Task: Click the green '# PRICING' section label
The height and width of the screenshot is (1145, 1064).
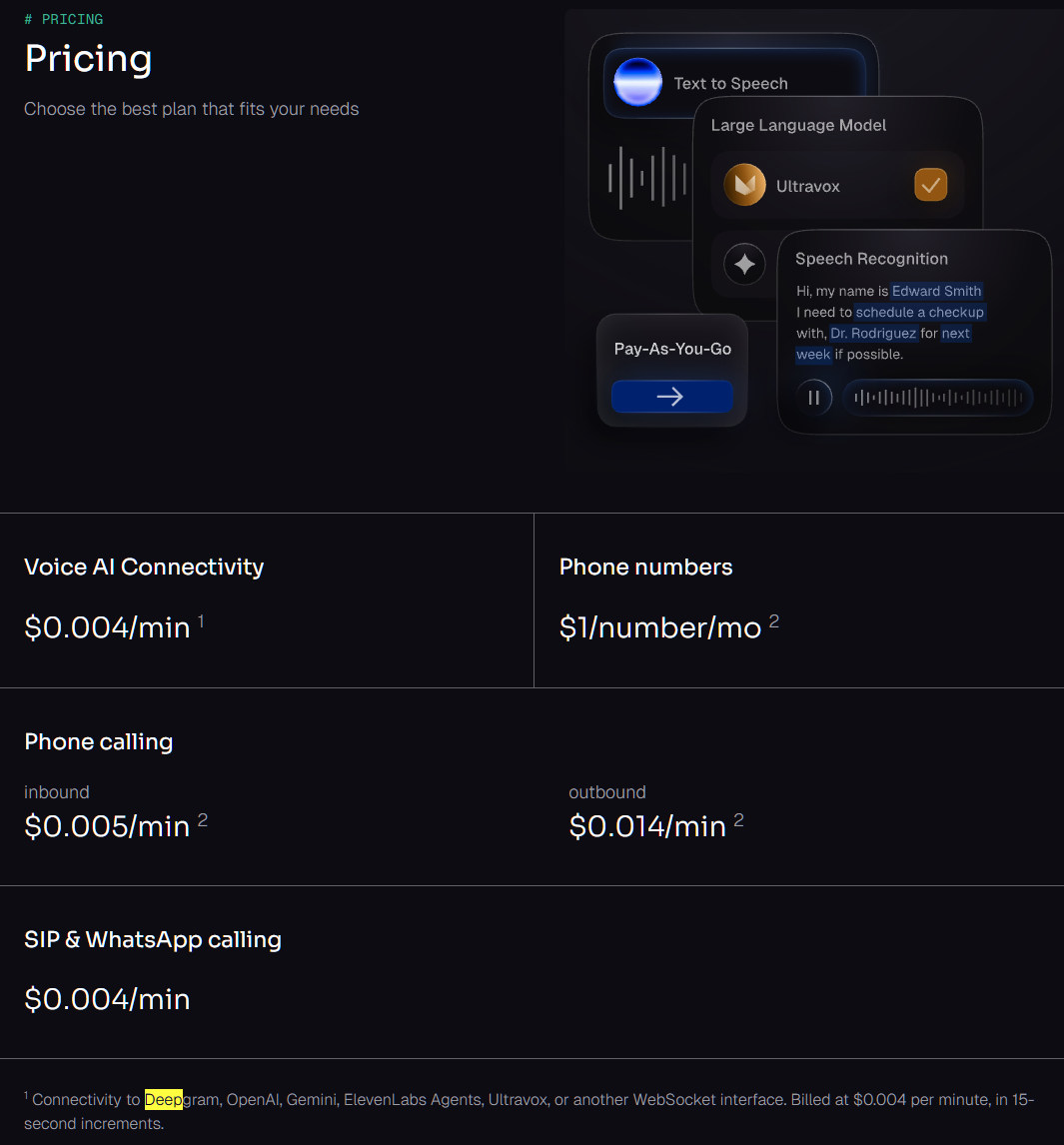Action: 63,19
